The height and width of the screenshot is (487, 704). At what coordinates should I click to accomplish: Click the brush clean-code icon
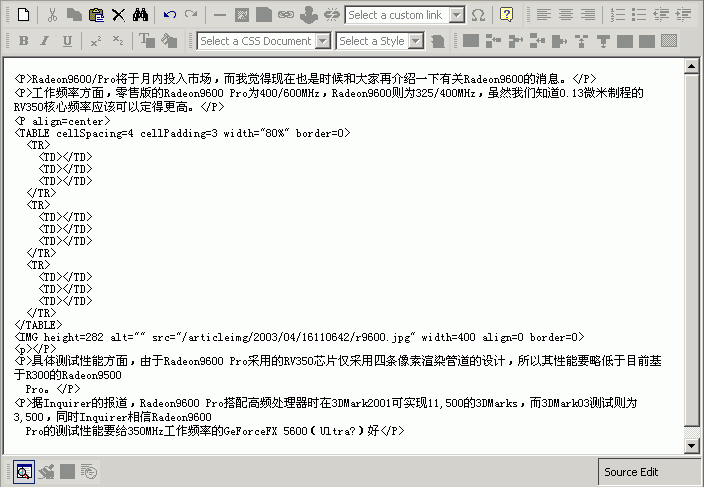(x=46, y=472)
